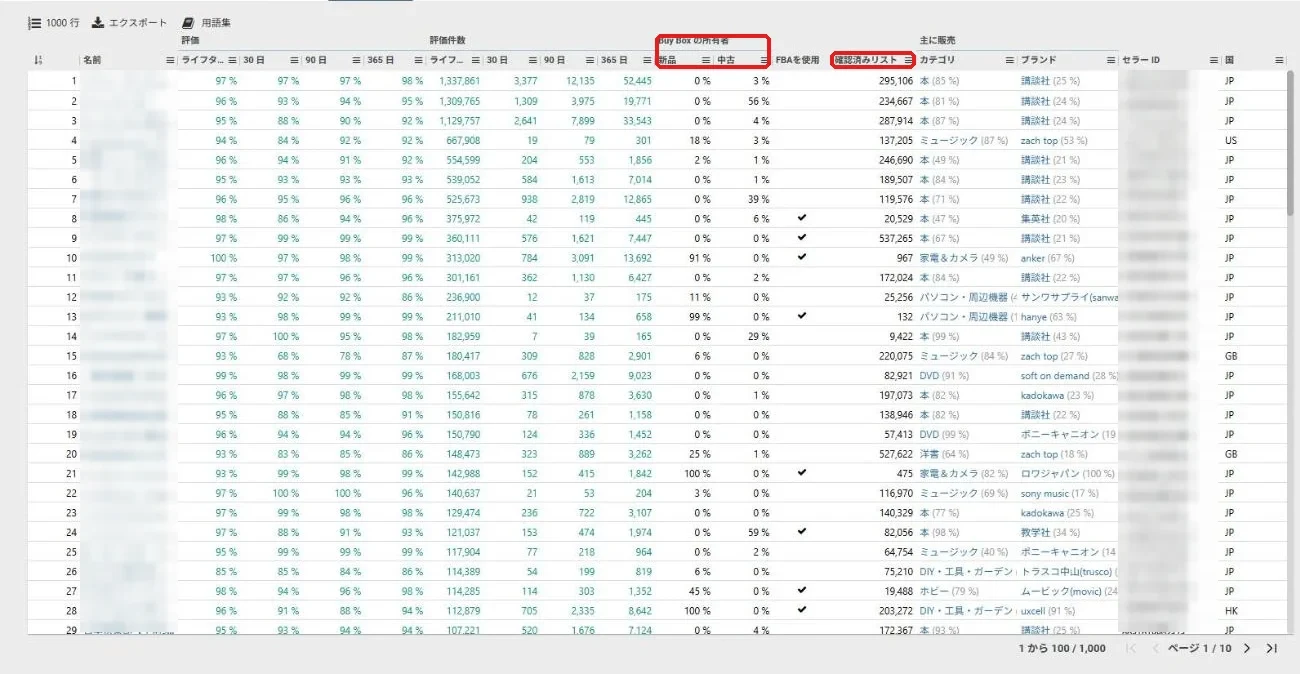
Task: Open the 1000 行 row count selector
Action: pyautogui.click(x=54, y=23)
